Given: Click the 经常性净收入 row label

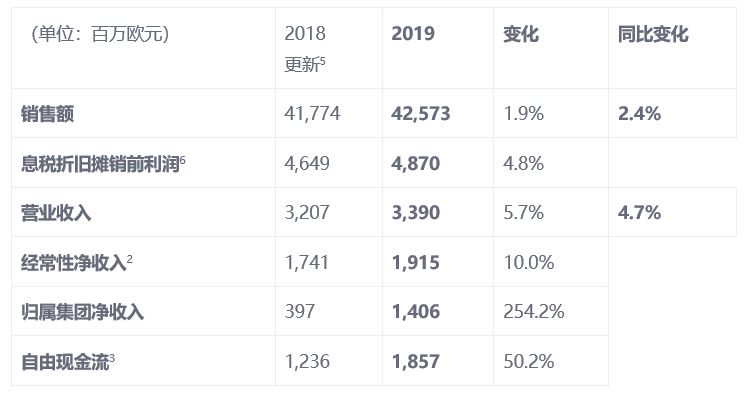Looking at the screenshot, I should [76, 262].
